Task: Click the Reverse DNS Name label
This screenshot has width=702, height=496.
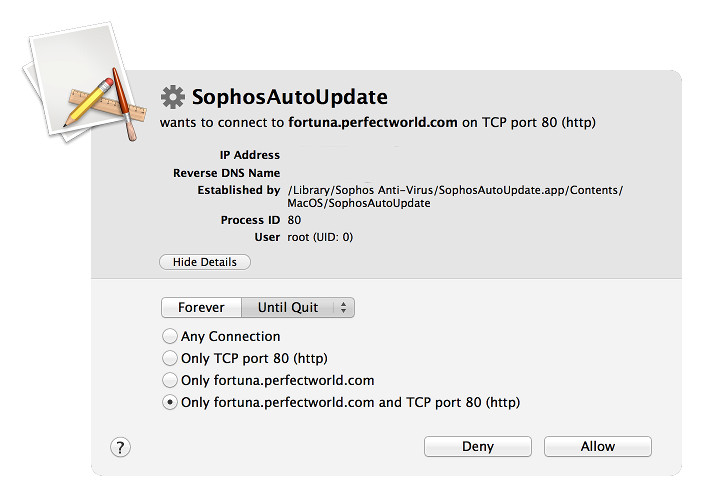Action: coord(227,173)
